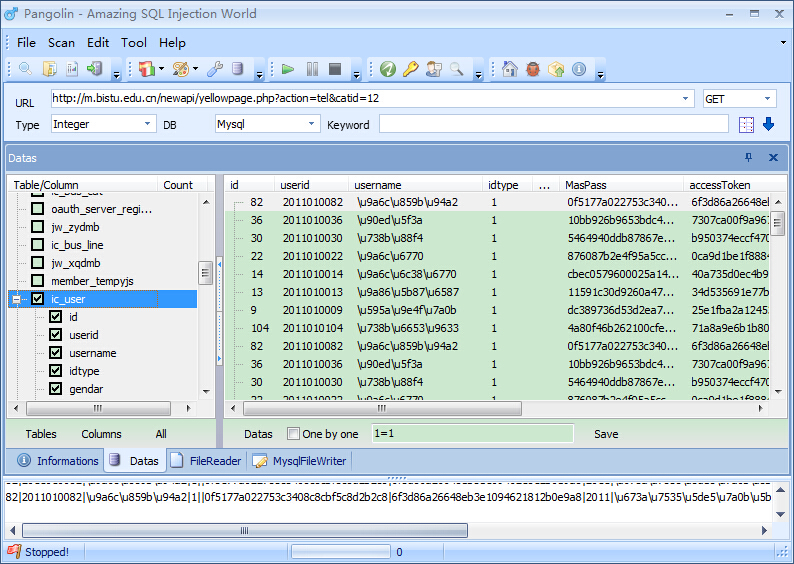
Task: Click the paint palette toolbar icon
Action: (180, 69)
